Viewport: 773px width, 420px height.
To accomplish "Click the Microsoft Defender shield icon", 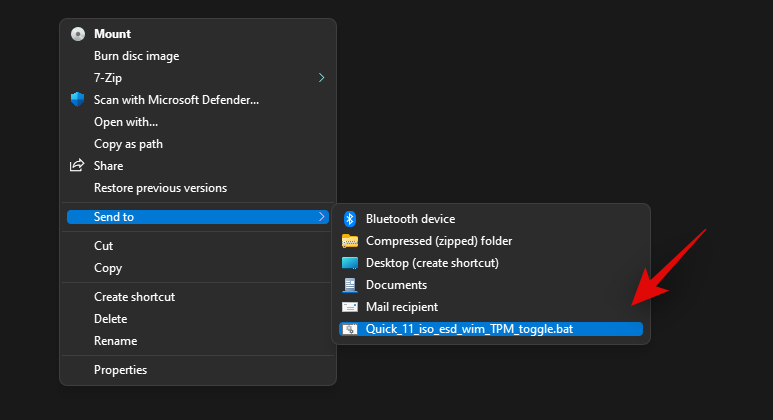I will (x=78, y=100).
